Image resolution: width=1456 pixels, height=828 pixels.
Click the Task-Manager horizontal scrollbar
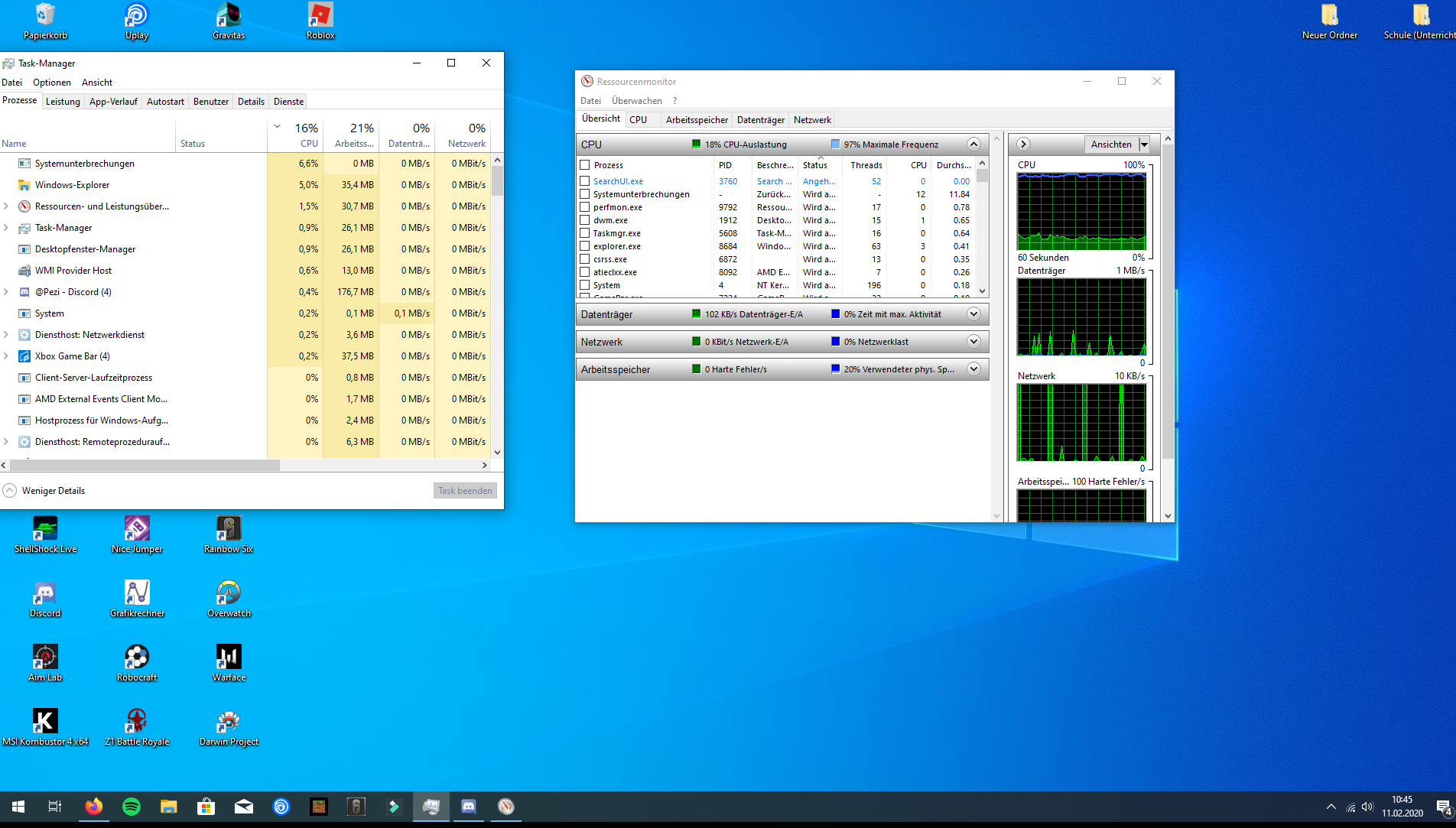pyautogui.click(x=144, y=465)
